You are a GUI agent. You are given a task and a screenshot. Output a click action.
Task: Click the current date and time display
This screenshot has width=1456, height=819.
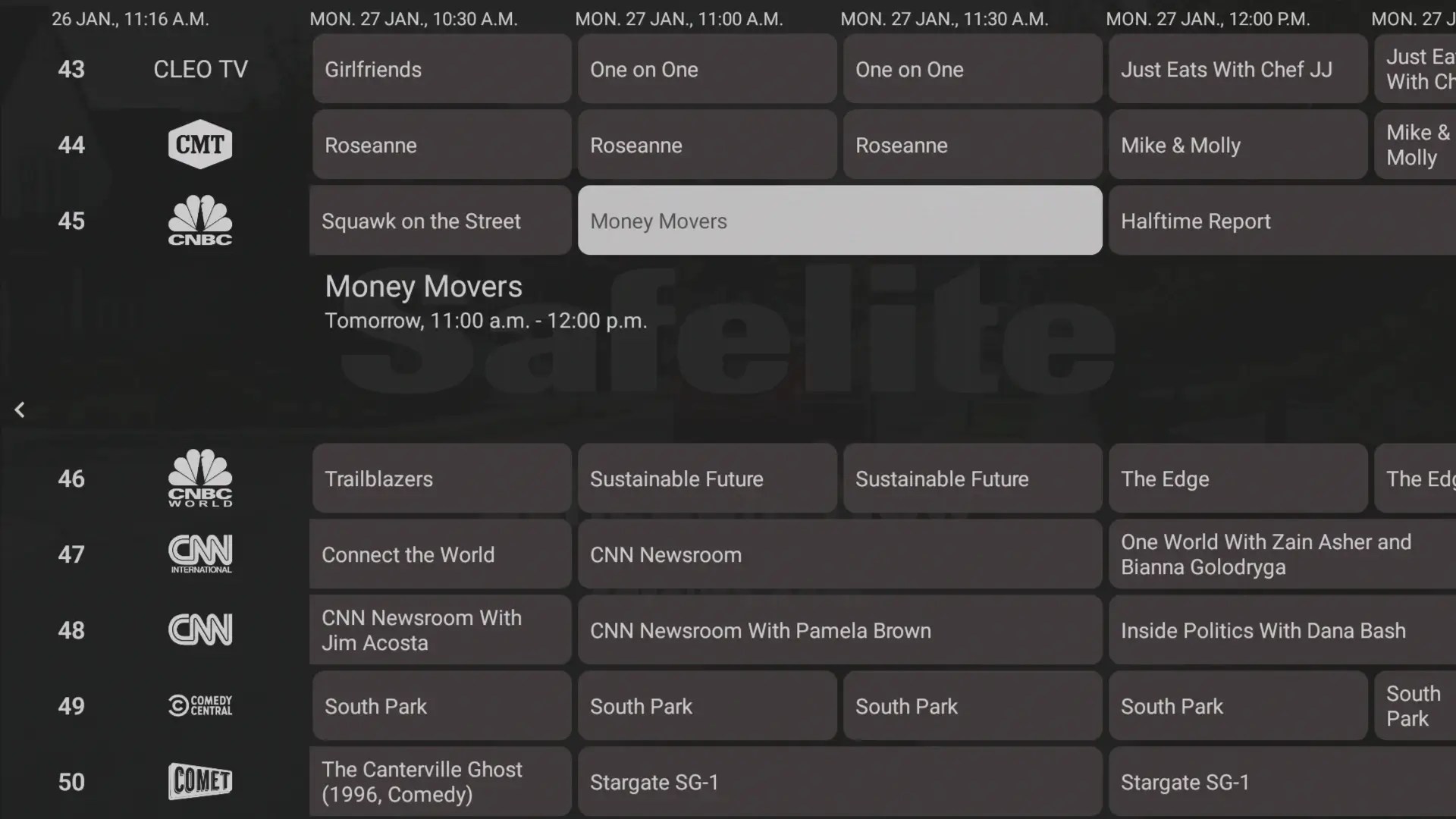pos(130,19)
